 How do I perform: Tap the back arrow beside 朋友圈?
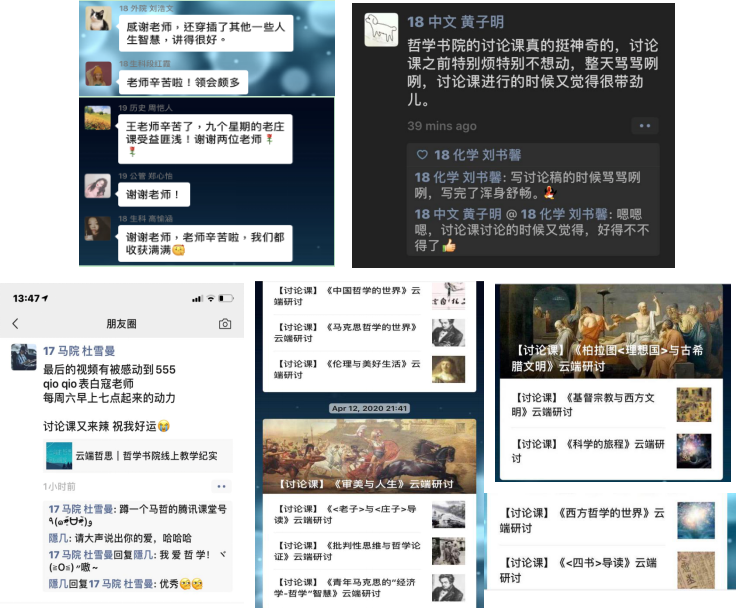tap(15, 323)
